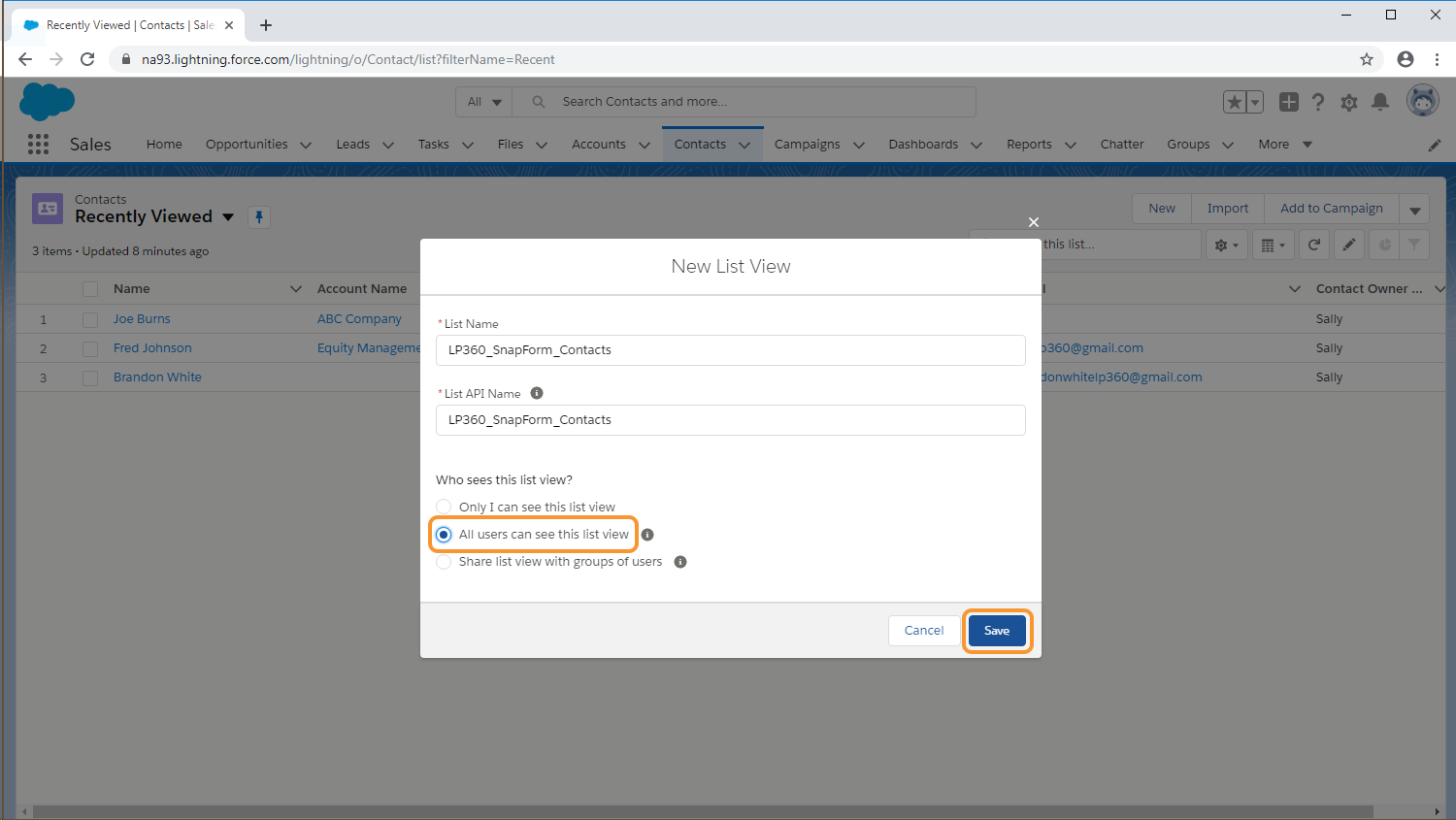Reload the browser page

(x=87, y=59)
